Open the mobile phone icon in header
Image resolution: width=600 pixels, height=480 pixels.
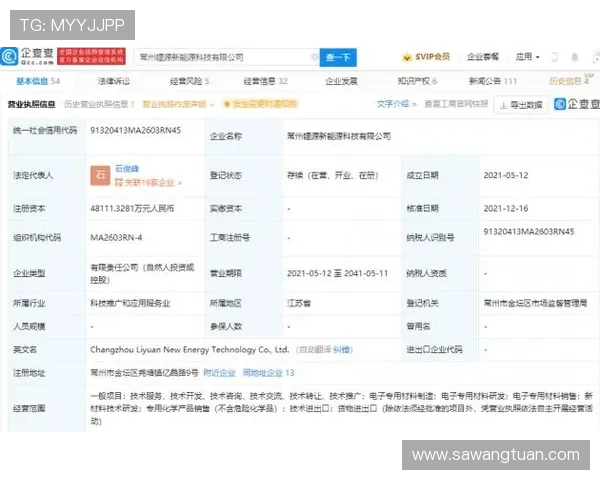click(x=554, y=57)
